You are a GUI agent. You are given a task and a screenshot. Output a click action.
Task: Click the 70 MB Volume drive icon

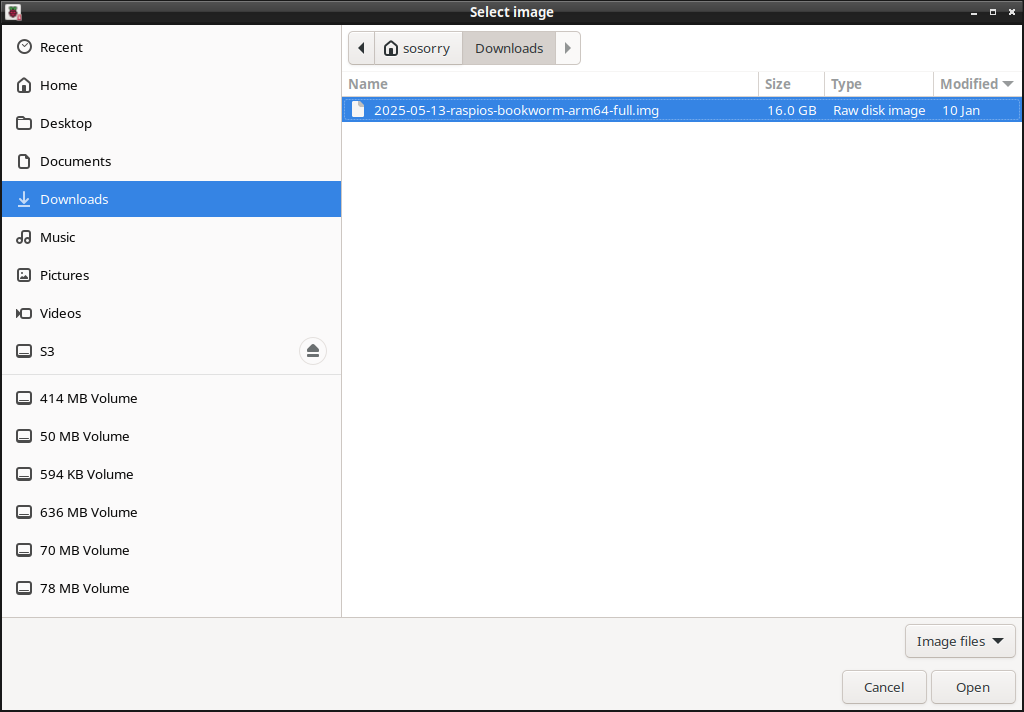(x=24, y=550)
